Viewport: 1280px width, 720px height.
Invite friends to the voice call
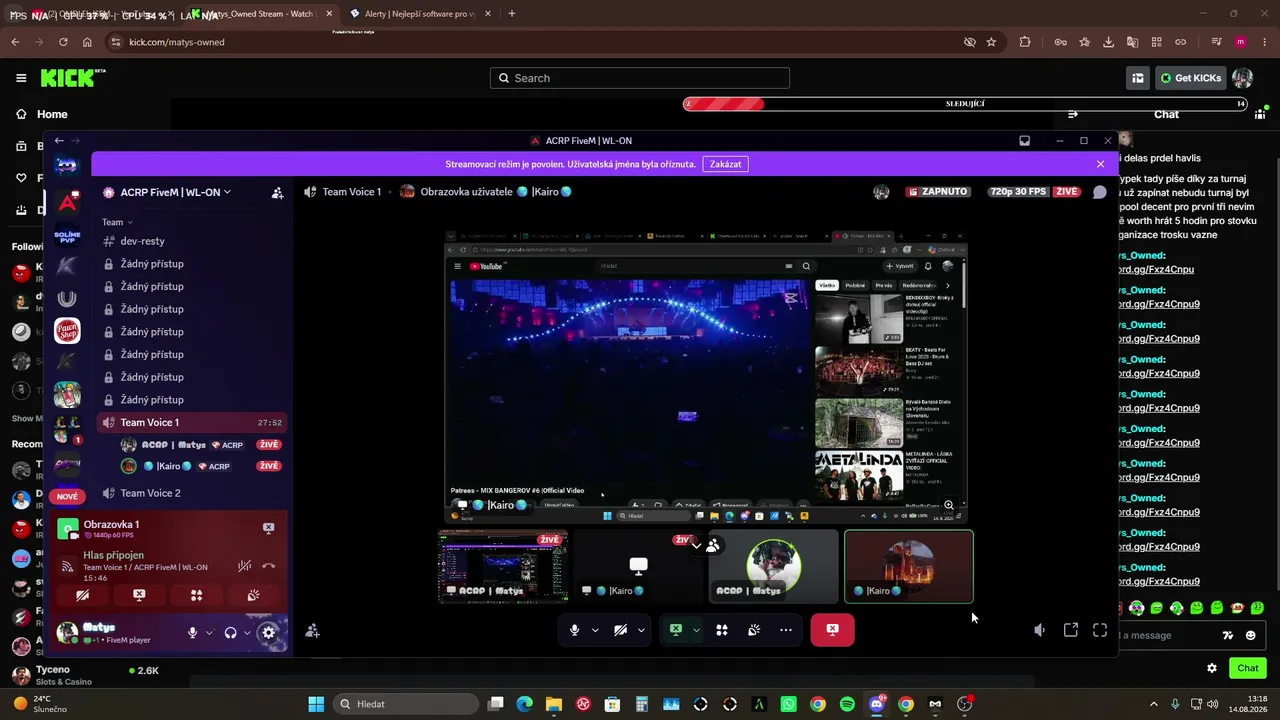312,630
